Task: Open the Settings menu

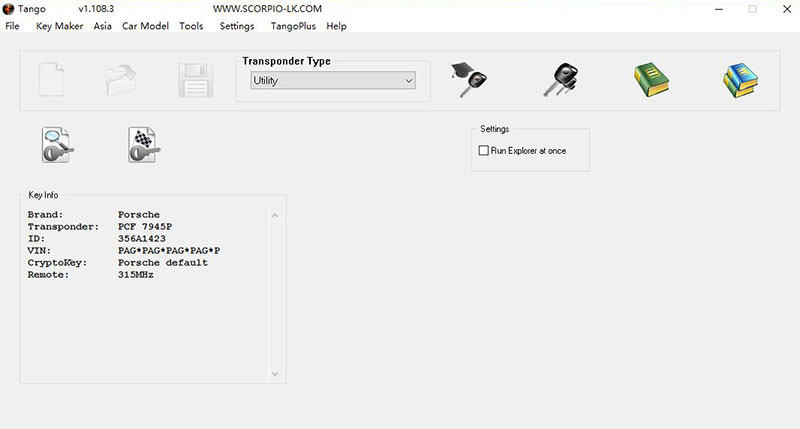Action: (x=237, y=26)
